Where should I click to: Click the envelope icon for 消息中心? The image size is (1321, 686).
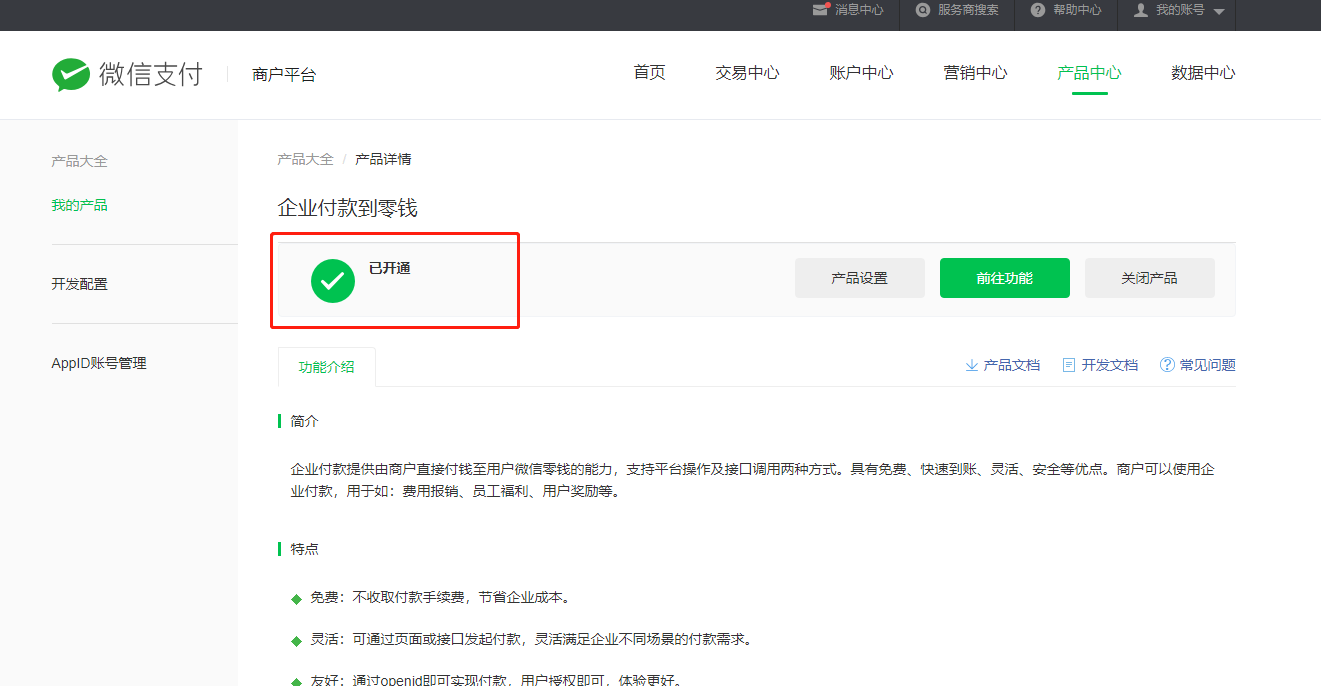tap(821, 10)
